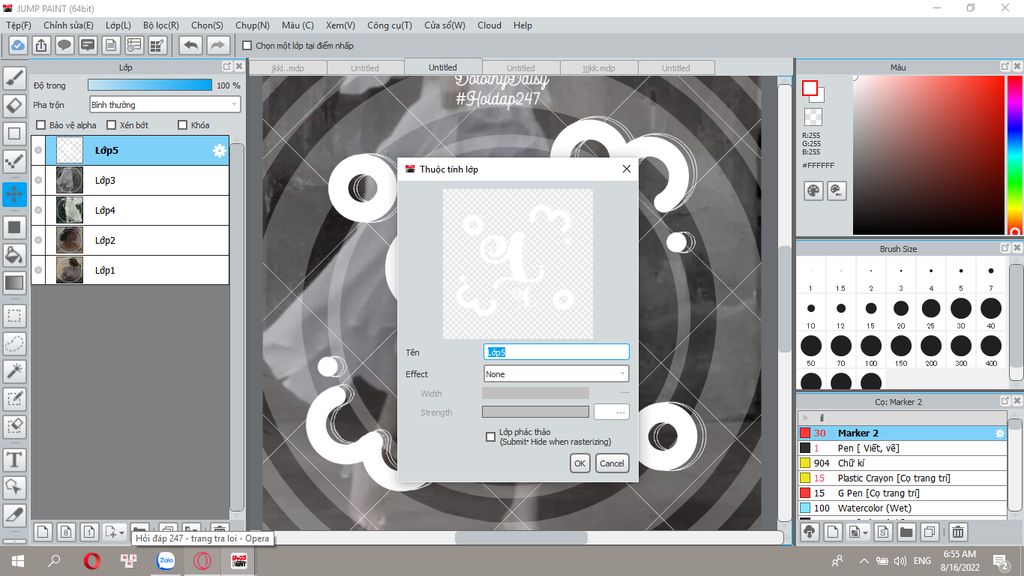Check Chọn một lớp tại điểm nhấp
The height and width of the screenshot is (576, 1024).
point(247,46)
